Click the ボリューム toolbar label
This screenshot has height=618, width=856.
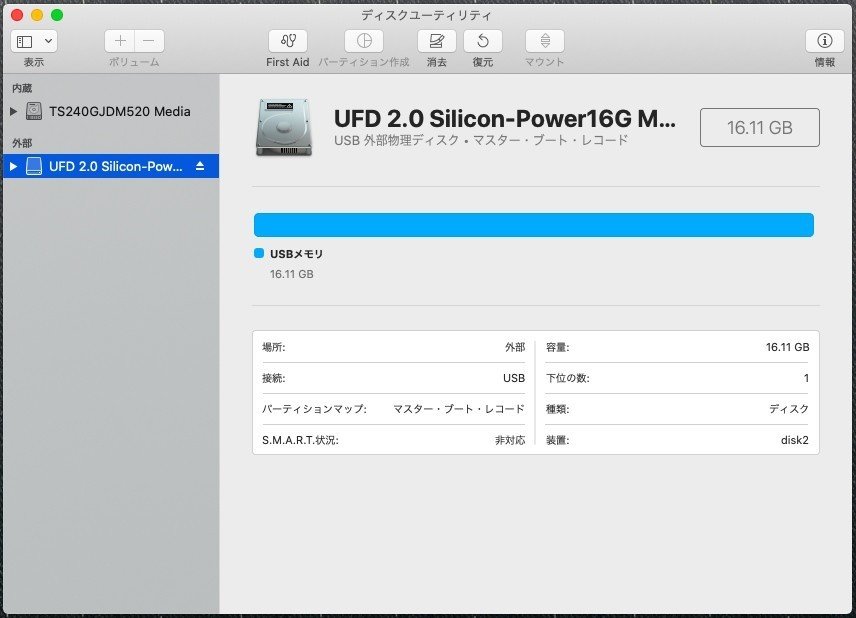click(134, 62)
